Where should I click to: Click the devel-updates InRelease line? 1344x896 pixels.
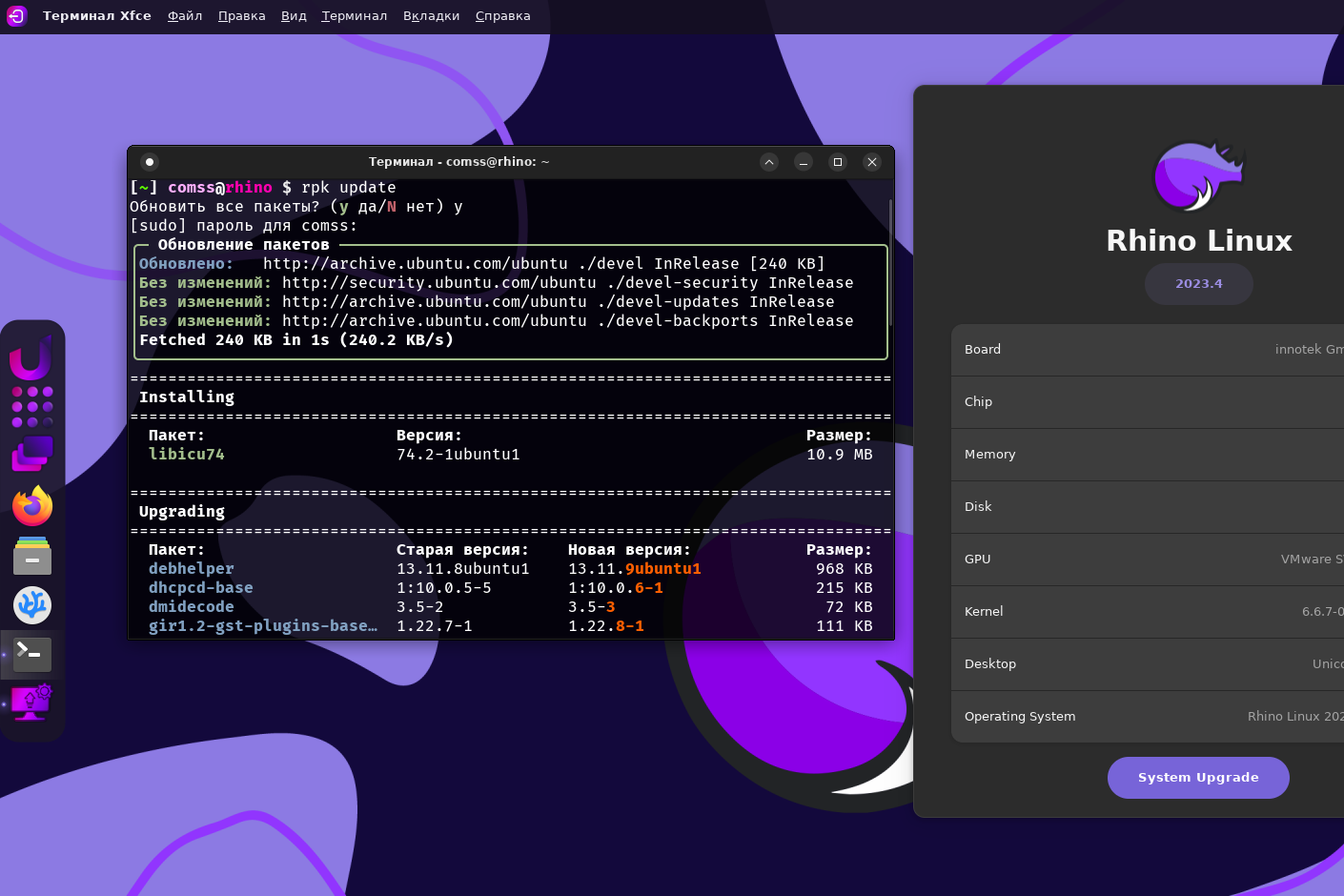(x=487, y=302)
